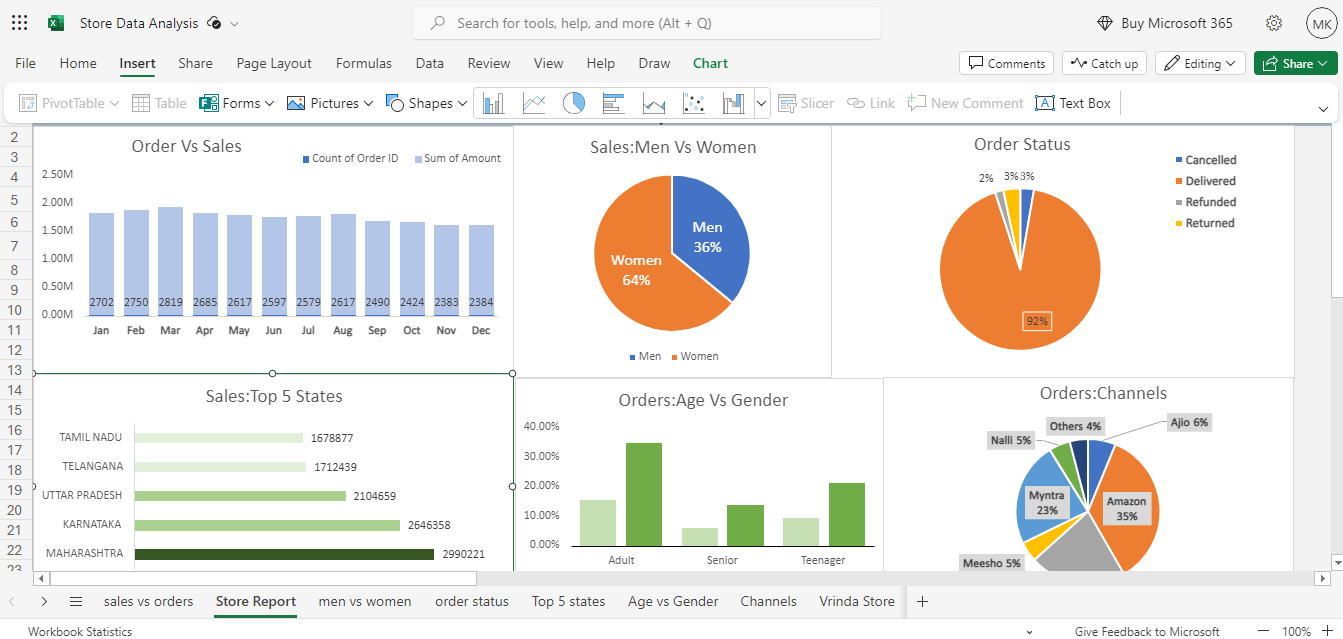Insert a pie chart from the ribbon
Screen dimensions: 1343x639
[574, 103]
